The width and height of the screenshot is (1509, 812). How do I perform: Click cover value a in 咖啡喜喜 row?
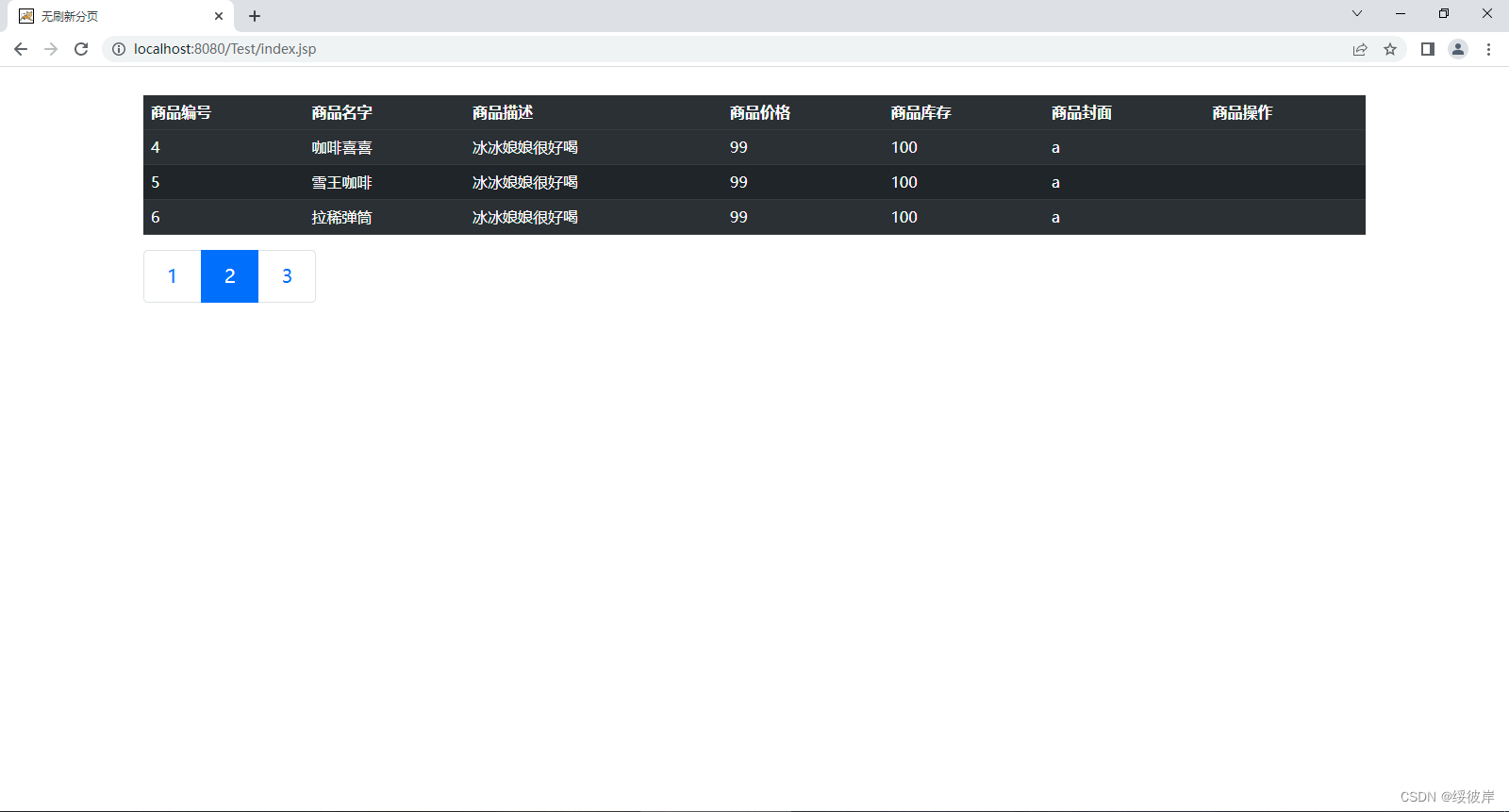(1055, 148)
